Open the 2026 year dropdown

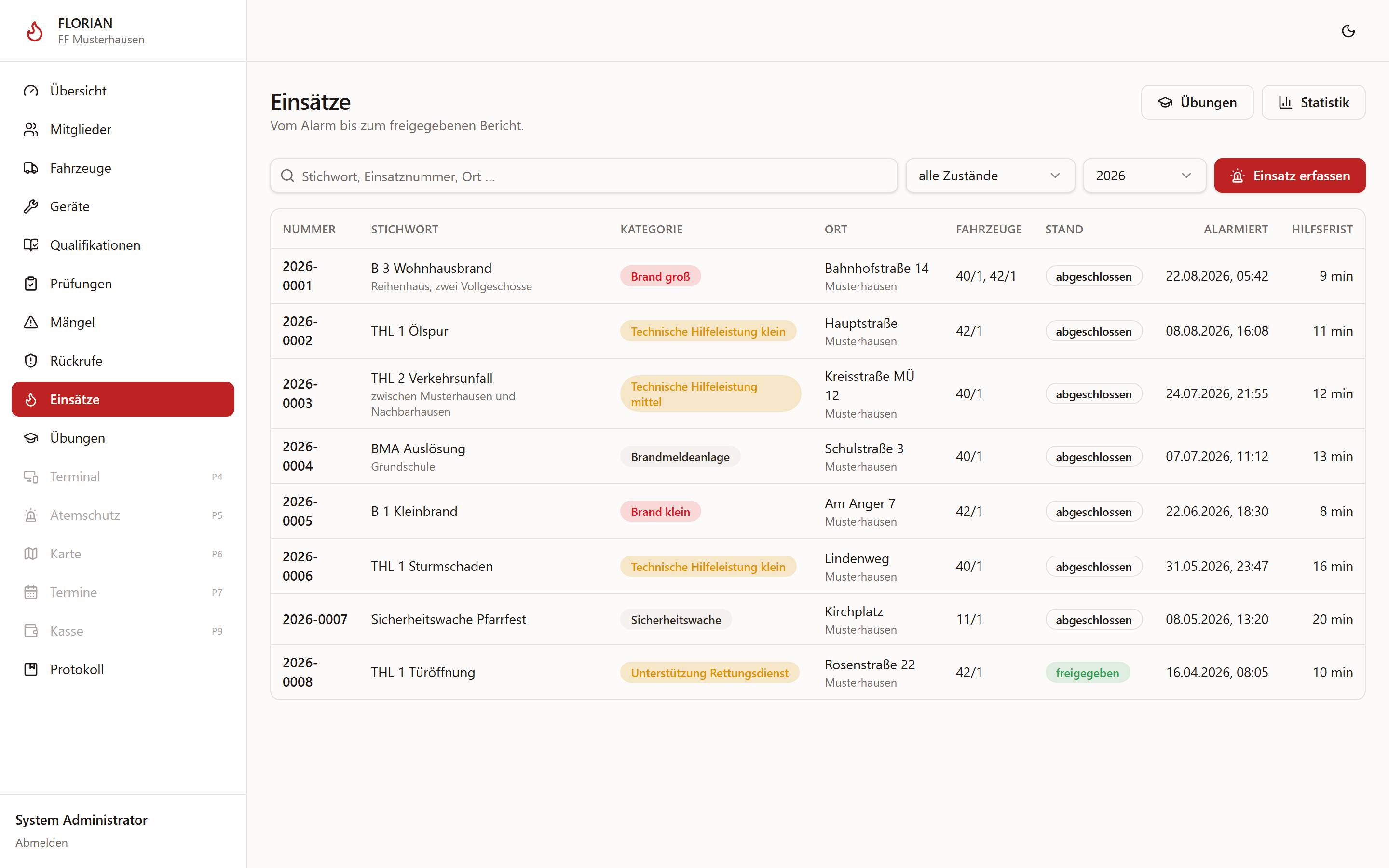tap(1144, 176)
